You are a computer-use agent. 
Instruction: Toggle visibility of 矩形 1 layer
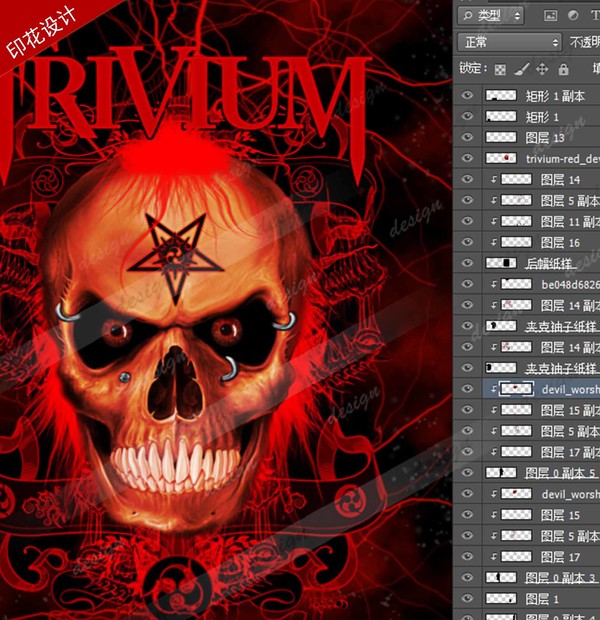467,116
